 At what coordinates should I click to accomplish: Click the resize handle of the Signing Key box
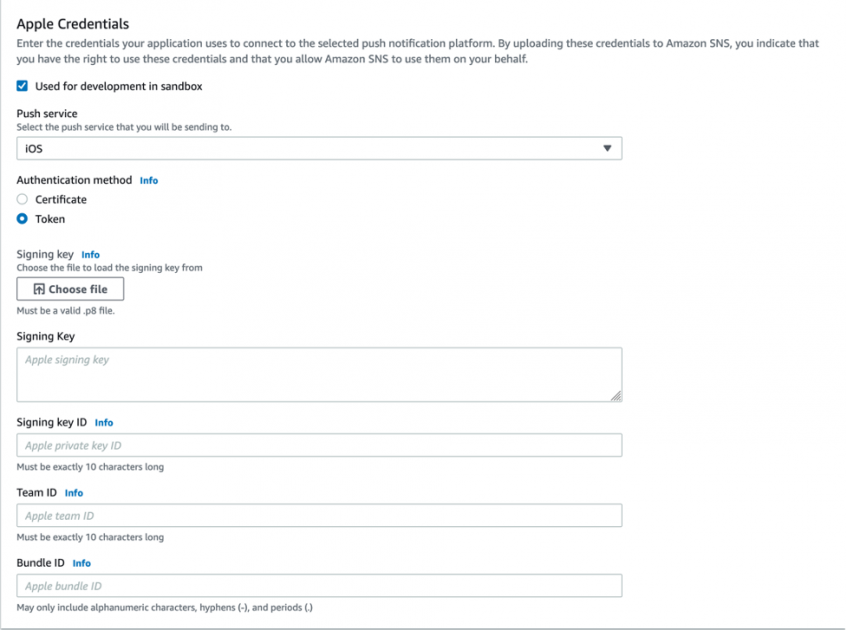coord(616,396)
